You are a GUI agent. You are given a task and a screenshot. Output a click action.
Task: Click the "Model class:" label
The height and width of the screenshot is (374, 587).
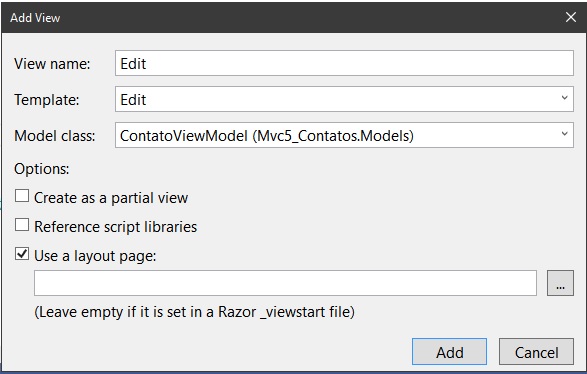[55, 136]
